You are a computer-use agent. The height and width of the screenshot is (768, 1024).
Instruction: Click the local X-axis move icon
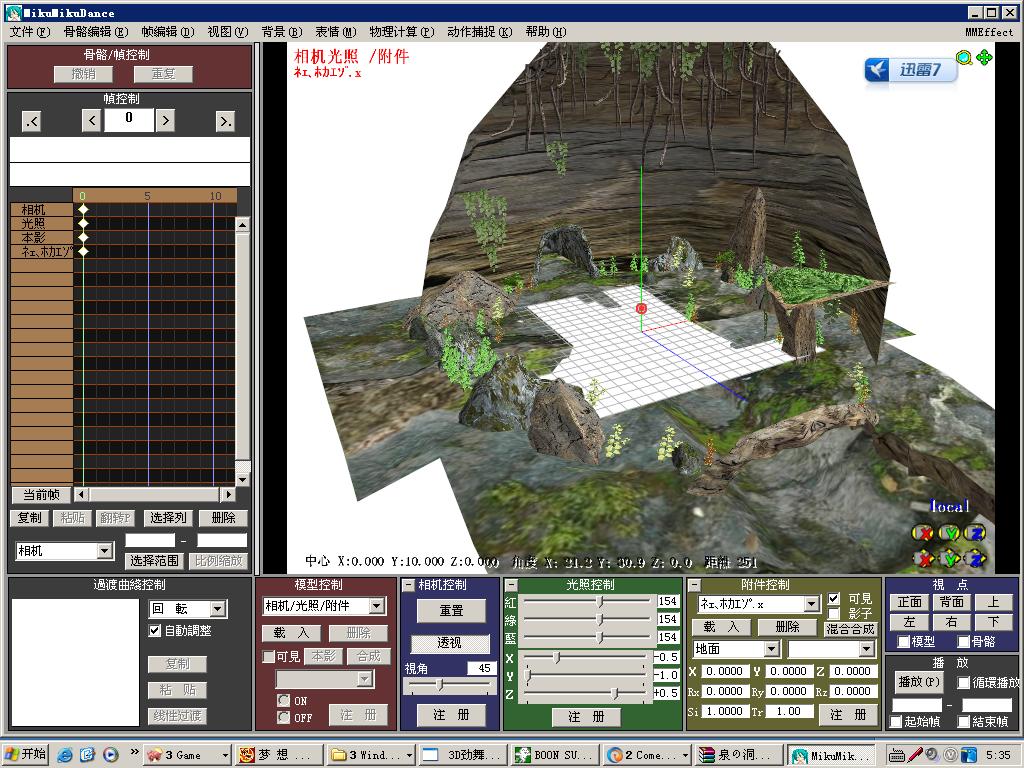(923, 558)
